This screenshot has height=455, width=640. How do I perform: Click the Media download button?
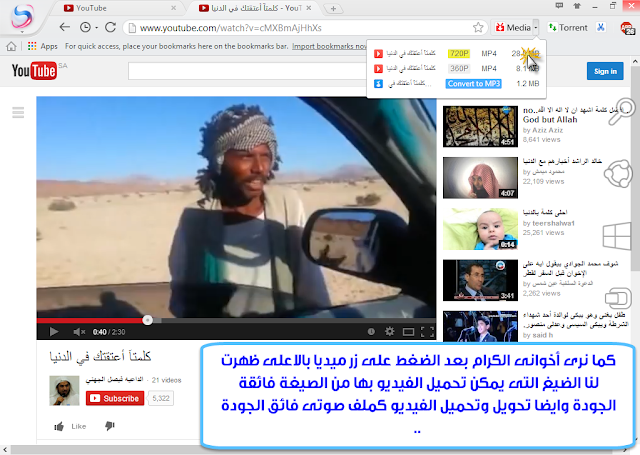pyautogui.click(x=513, y=28)
